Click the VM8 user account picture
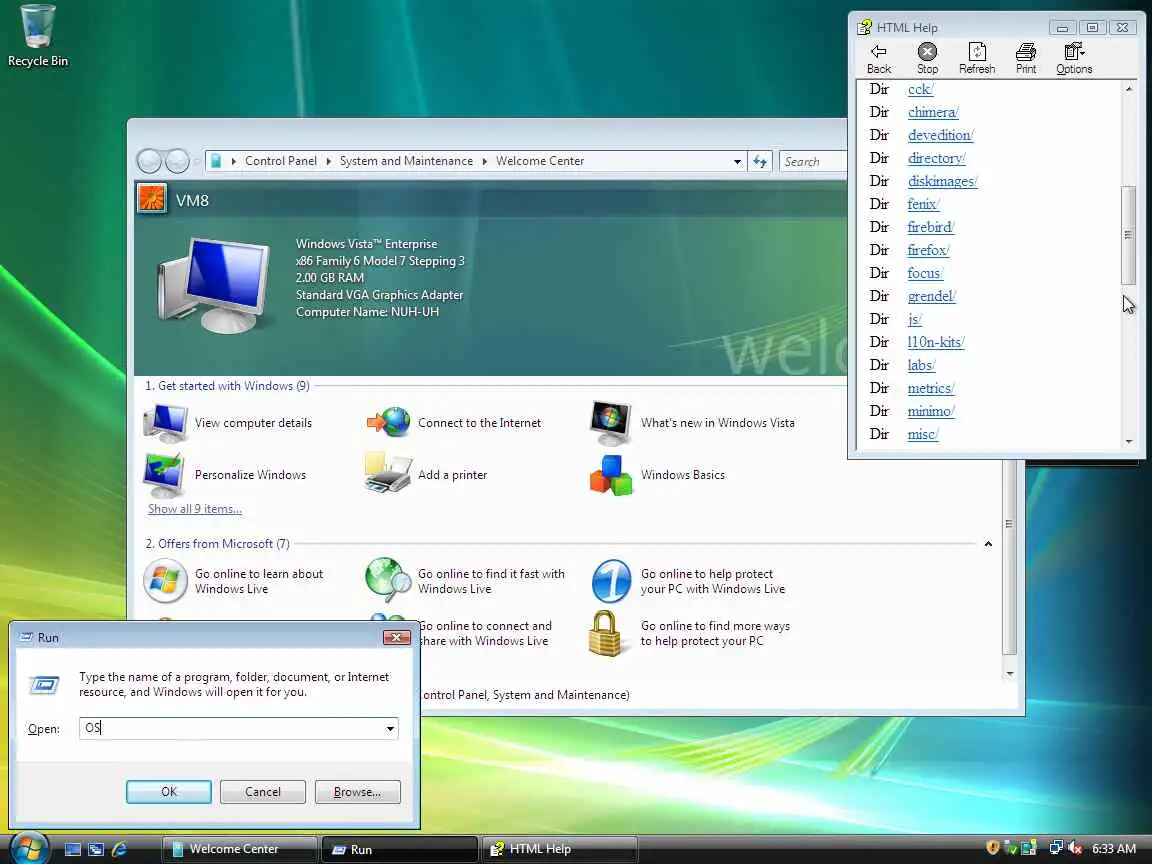 (x=152, y=199)
